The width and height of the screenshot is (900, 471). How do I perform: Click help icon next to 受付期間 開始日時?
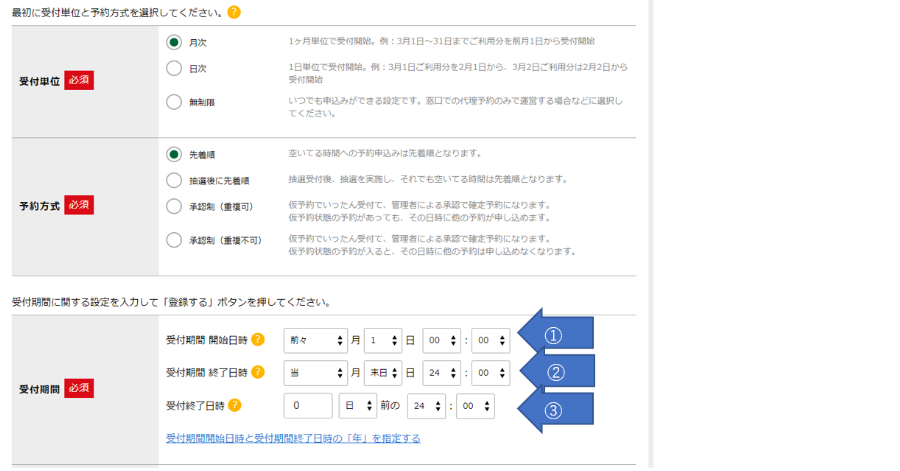pyautogui.click(x=258, y=340)
